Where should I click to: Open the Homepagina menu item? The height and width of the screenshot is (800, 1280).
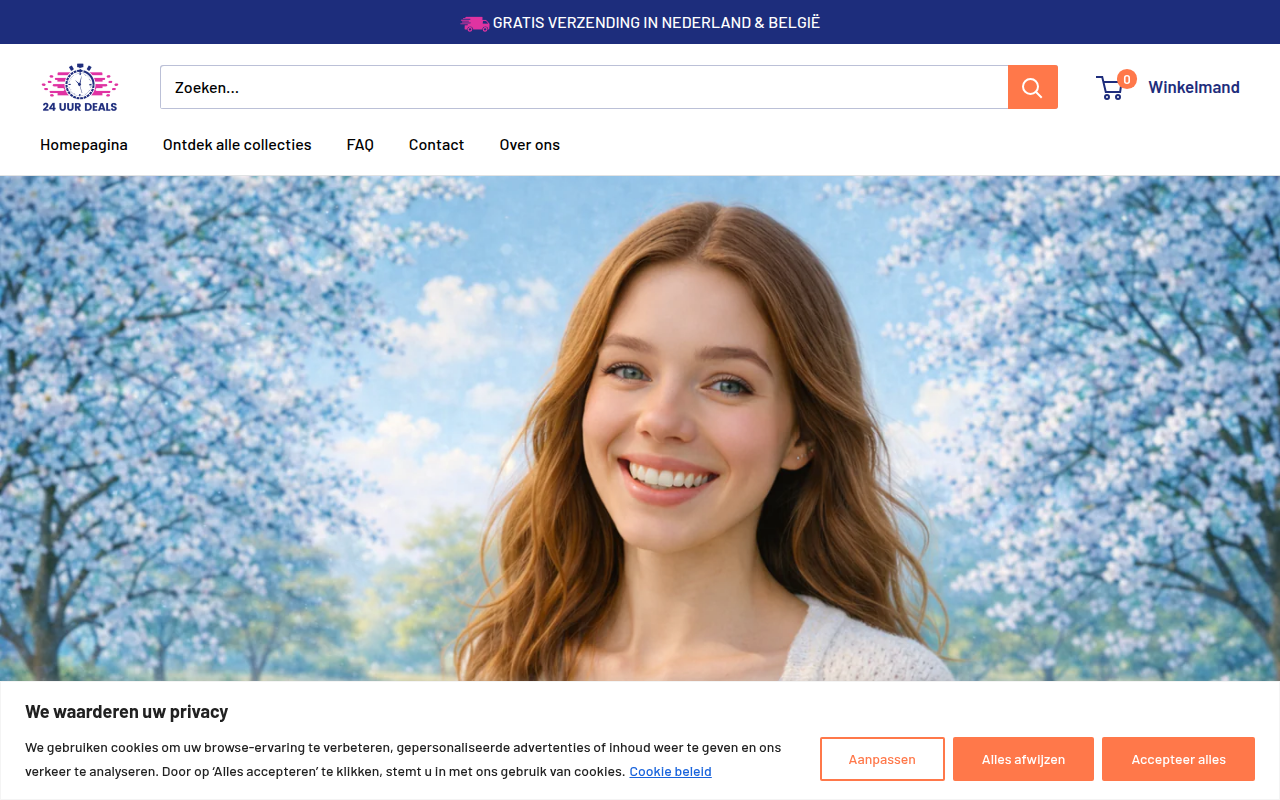84,145
